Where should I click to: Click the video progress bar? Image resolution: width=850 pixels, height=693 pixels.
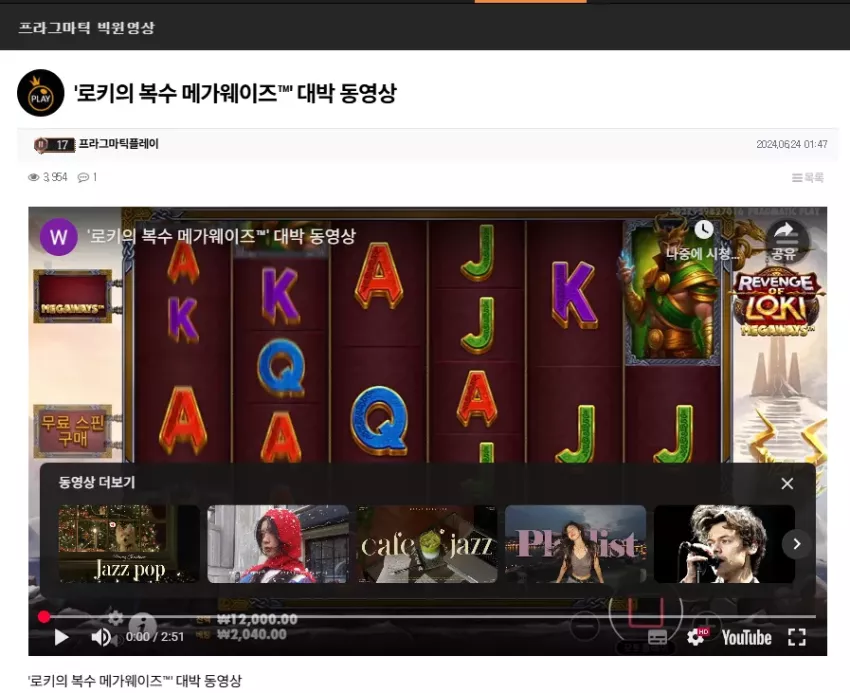point(429,617)
